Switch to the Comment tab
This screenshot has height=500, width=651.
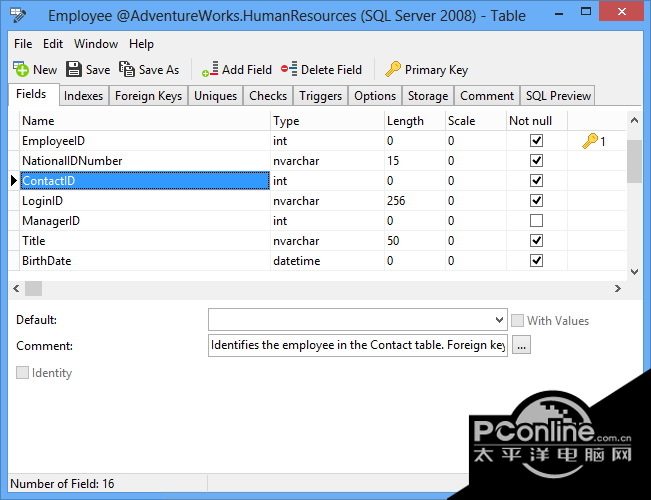487,96
